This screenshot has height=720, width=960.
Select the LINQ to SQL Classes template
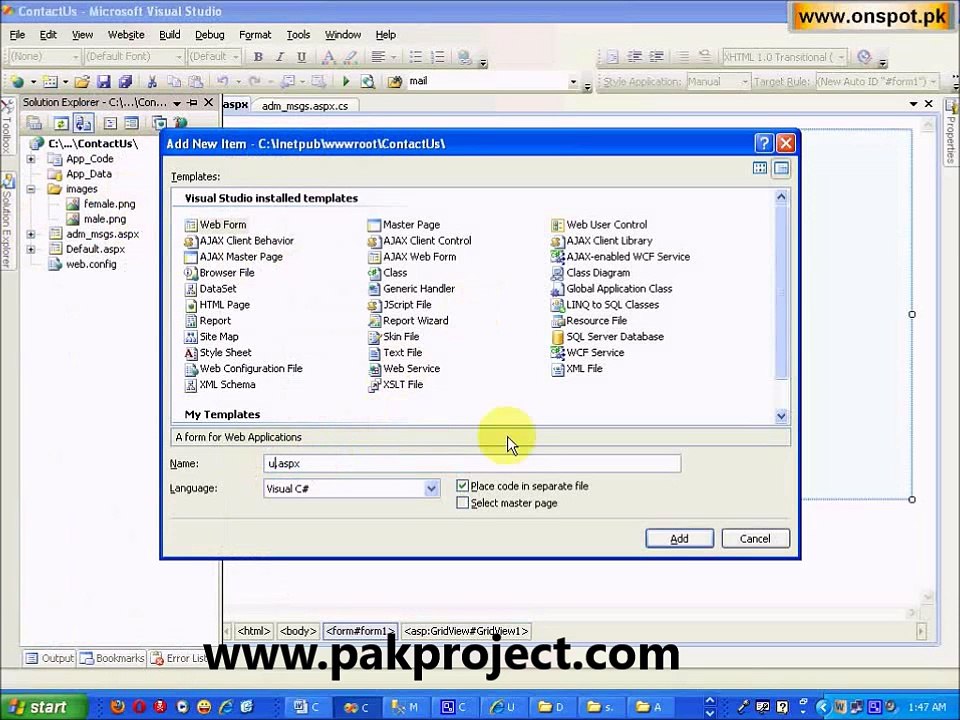(605, 304)
